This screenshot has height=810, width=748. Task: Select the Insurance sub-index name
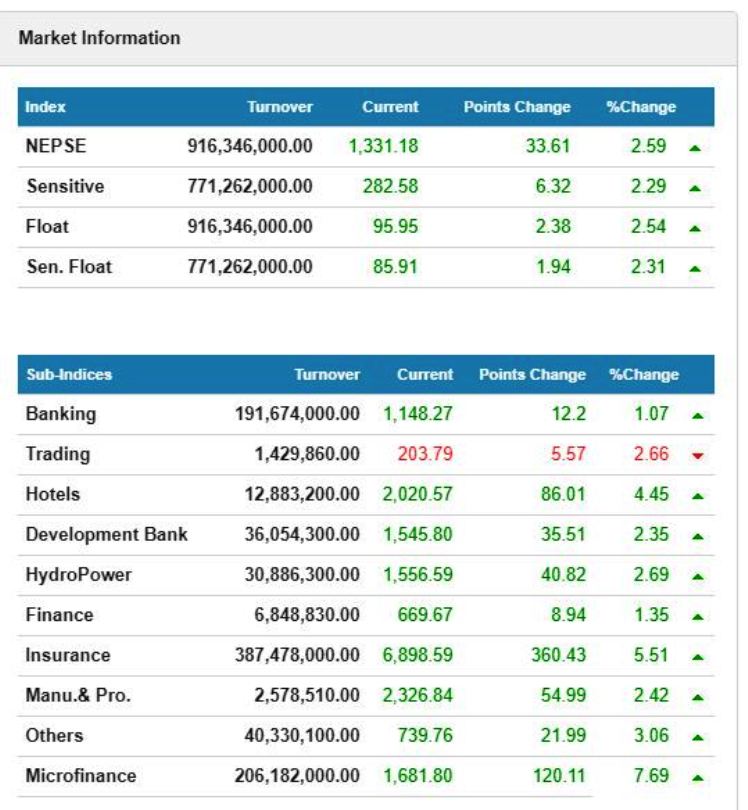tap(68, 656)
